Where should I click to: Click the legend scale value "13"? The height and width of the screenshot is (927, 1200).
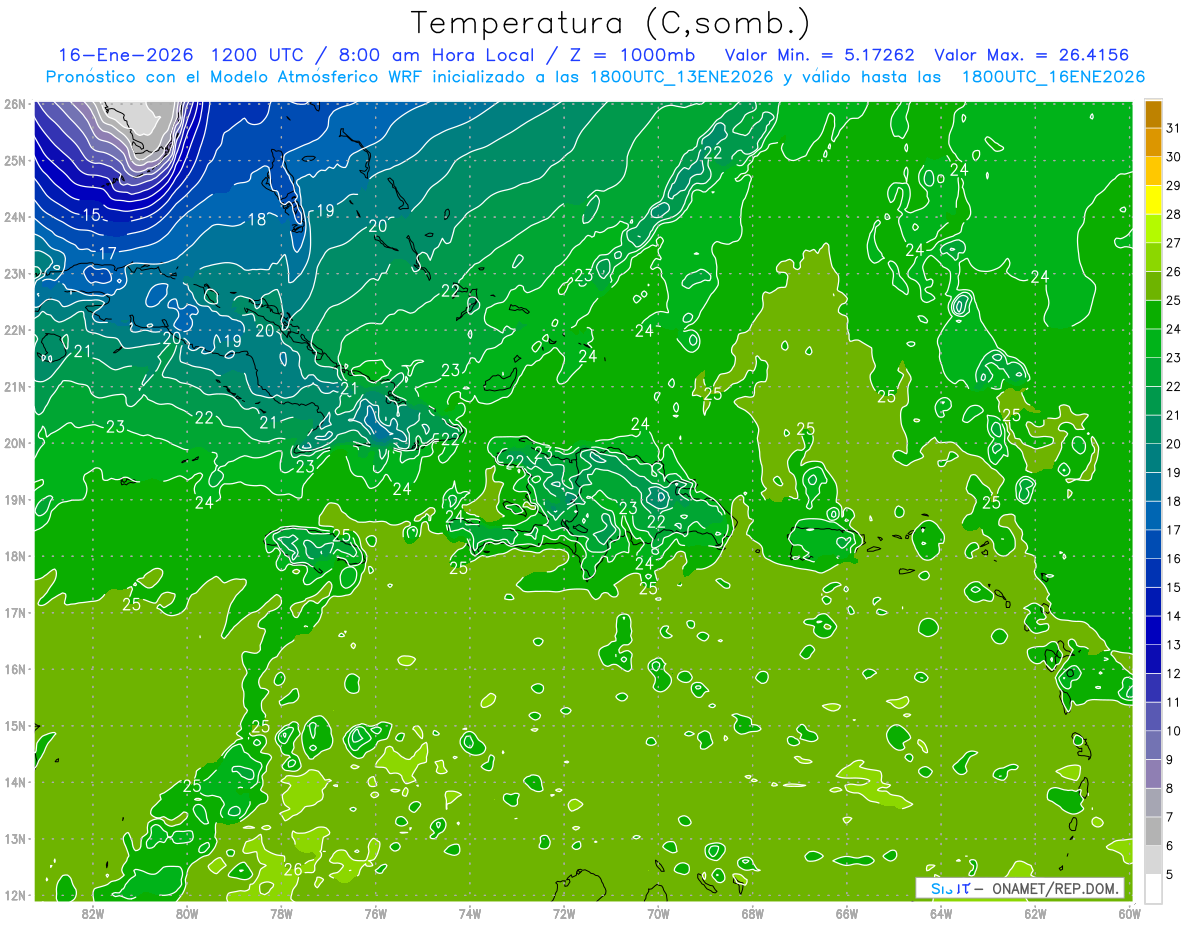pyautogui.click(x=1173, y=645)
